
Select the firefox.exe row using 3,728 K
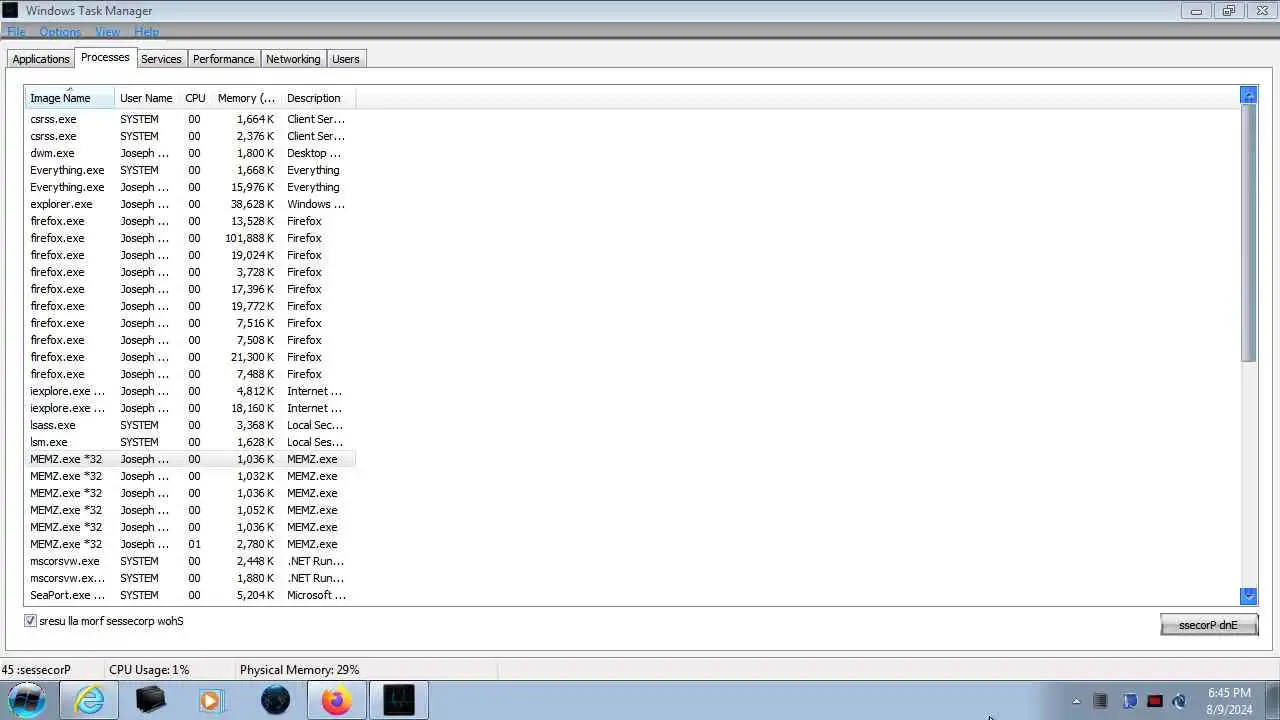pos(190,272)
